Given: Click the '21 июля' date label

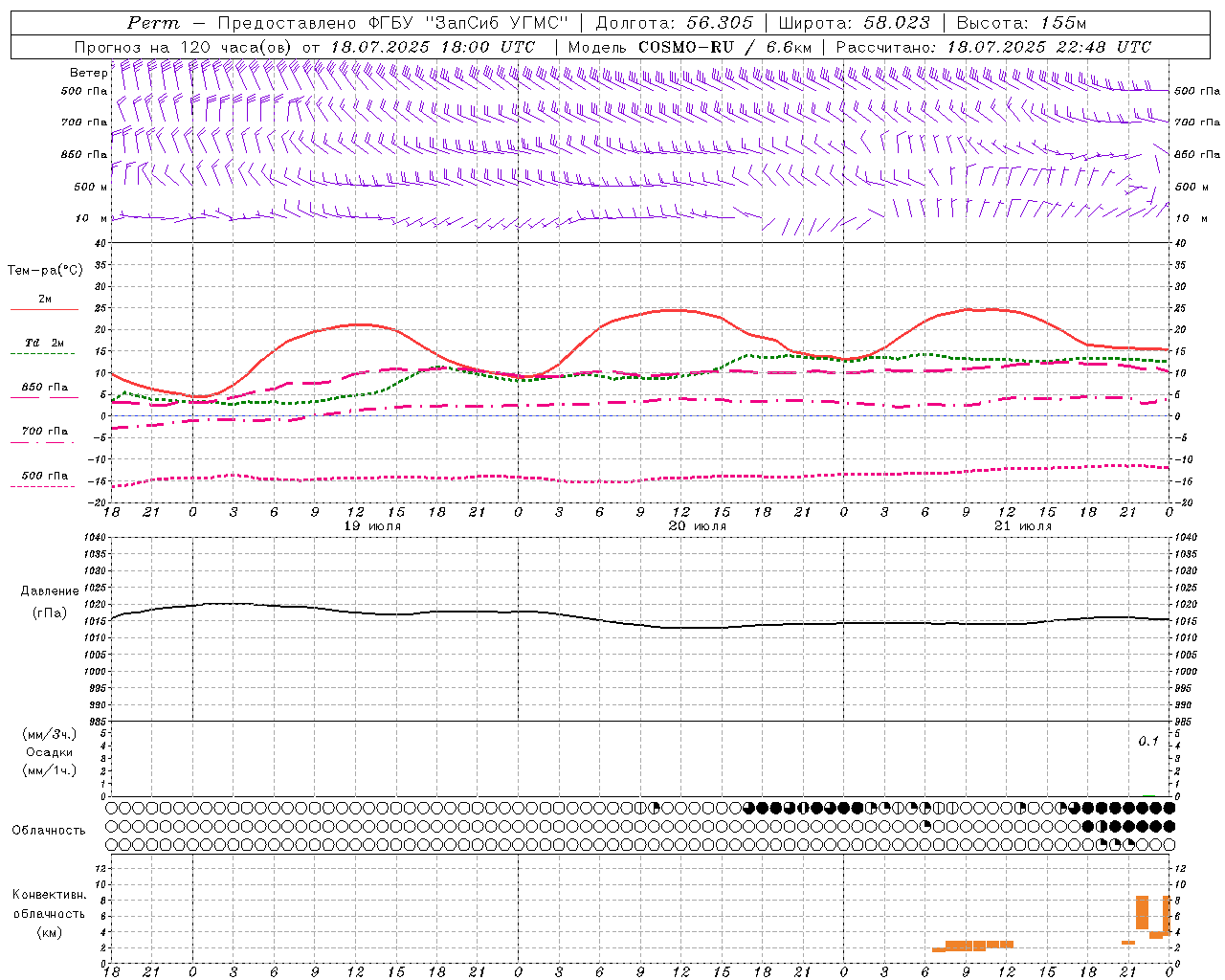Looking at the screenshot, I should click(1023, 526).
